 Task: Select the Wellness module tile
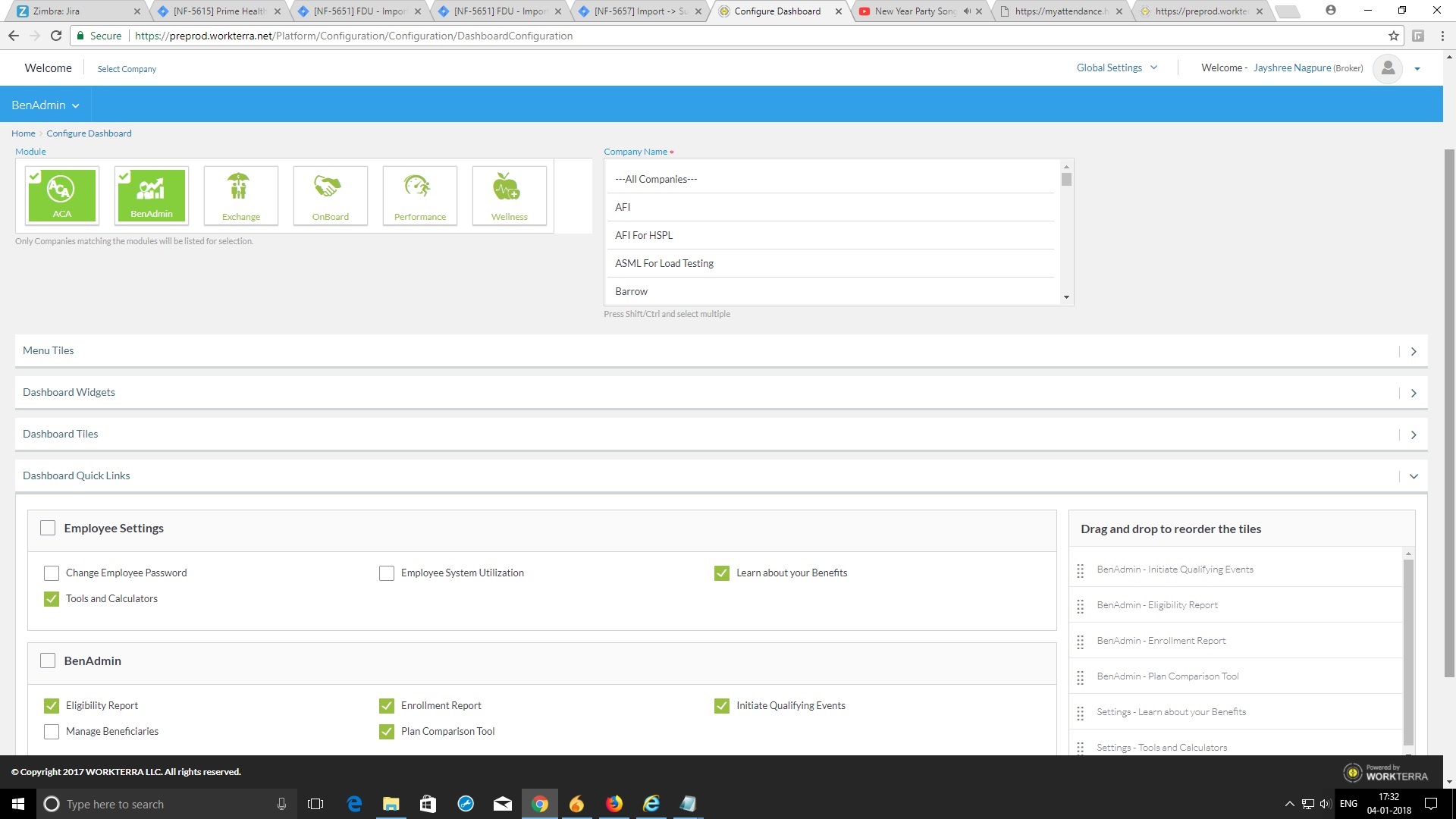click(x=510, y=196)
